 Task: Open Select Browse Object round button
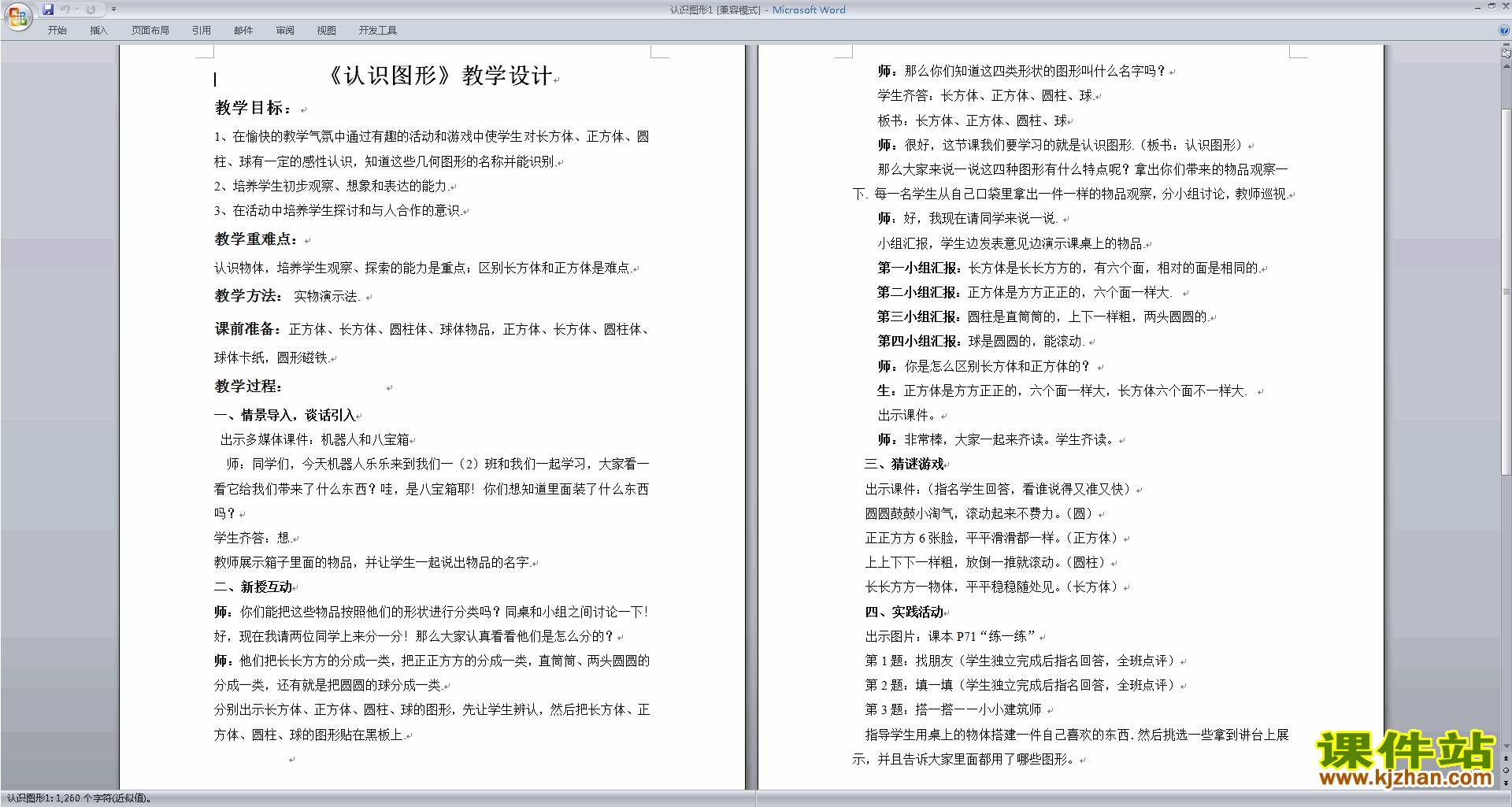click(1506, 771)
